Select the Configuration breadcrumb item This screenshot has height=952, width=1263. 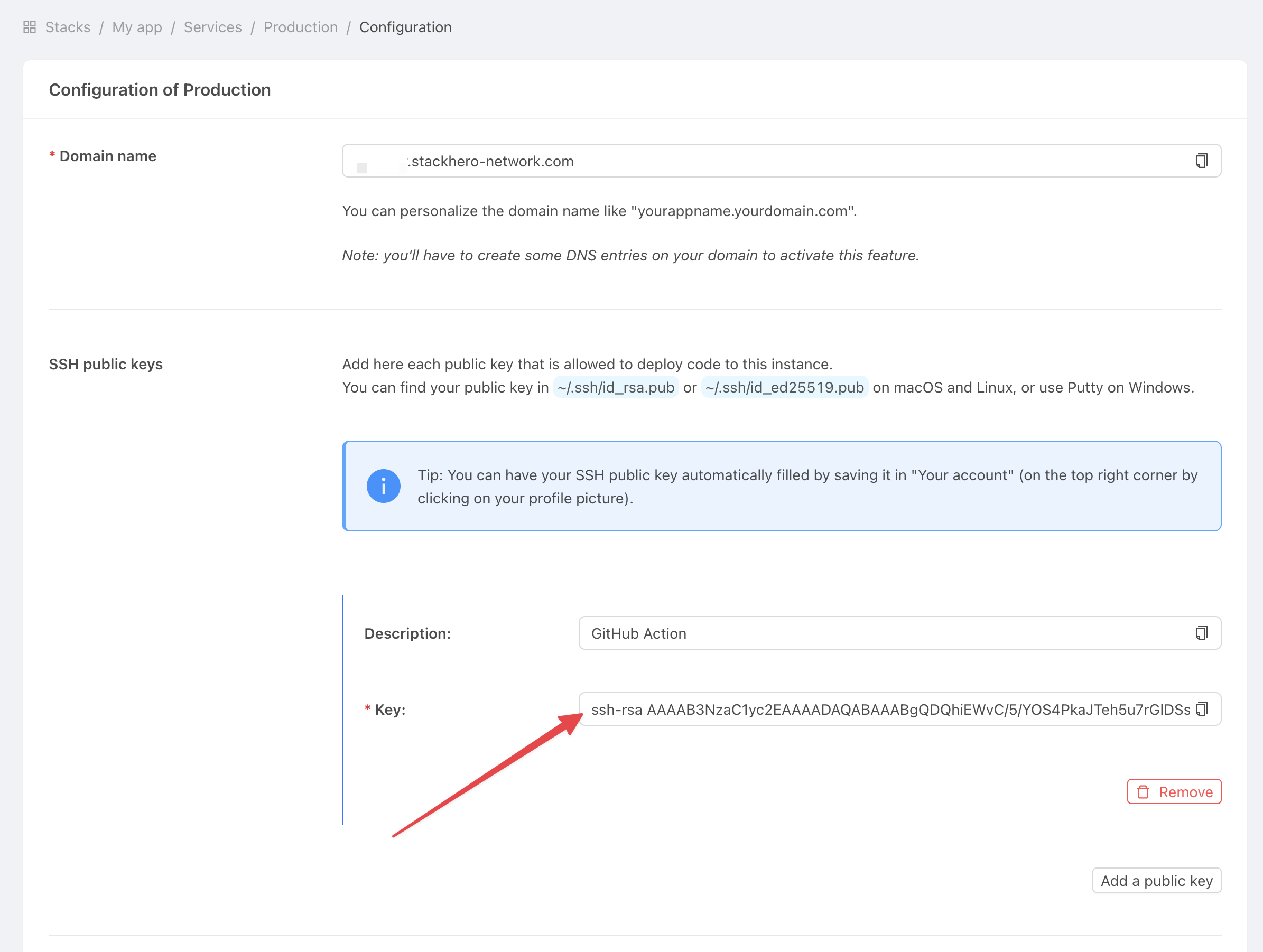405,27
